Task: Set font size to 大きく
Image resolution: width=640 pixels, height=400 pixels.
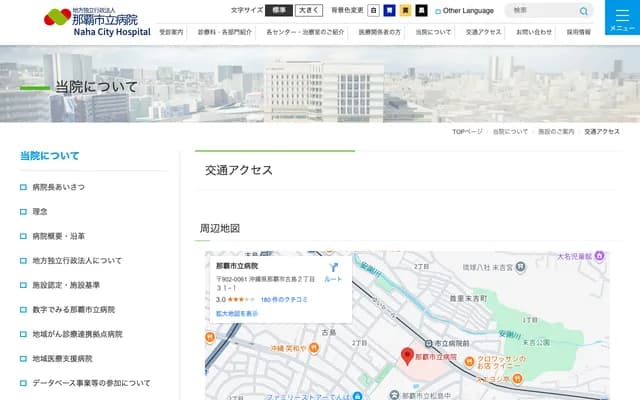Action: click(x=309, y=10)
